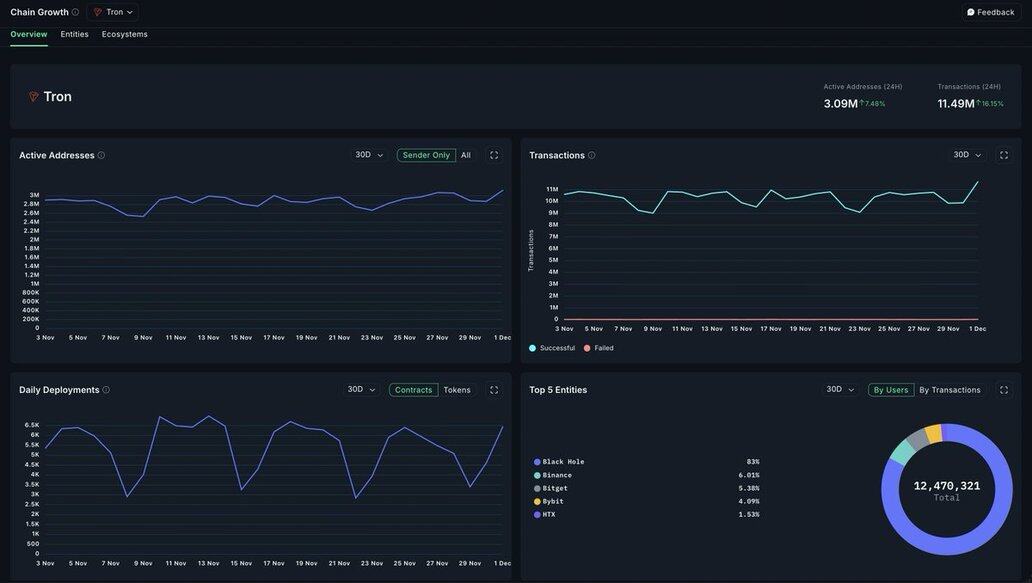Open the Tron chain selector dropdown
Image resolution: width=1032 pixels, height=583 pixels.
[x=113, y=12]
